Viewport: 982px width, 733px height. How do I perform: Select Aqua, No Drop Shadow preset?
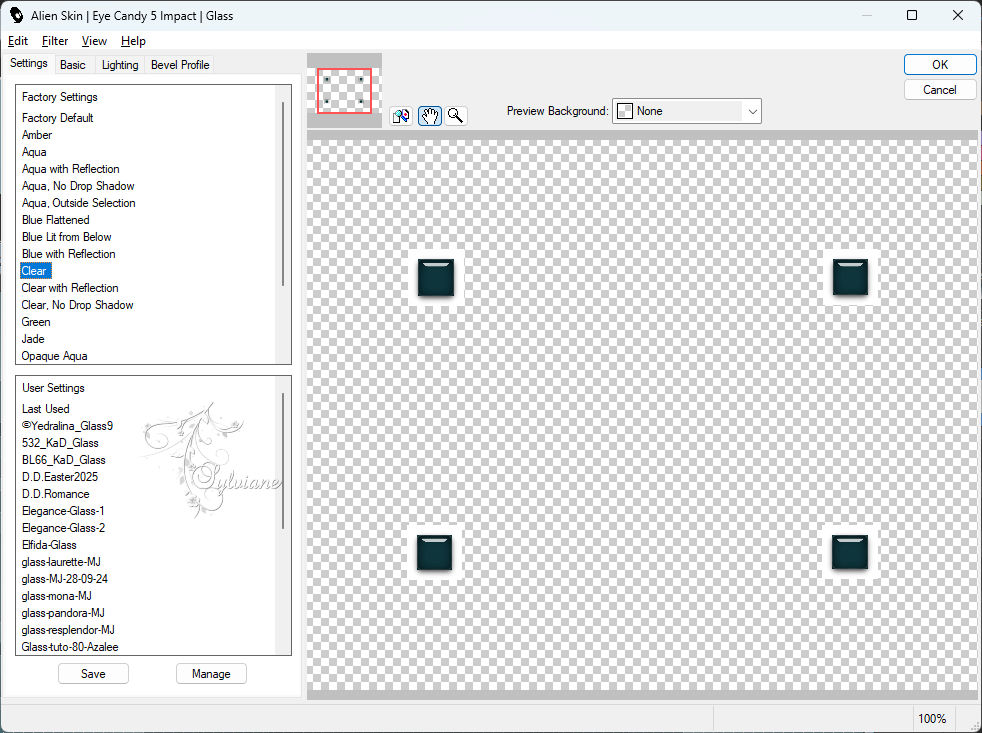pyautogui.click(x=78, y=185)
